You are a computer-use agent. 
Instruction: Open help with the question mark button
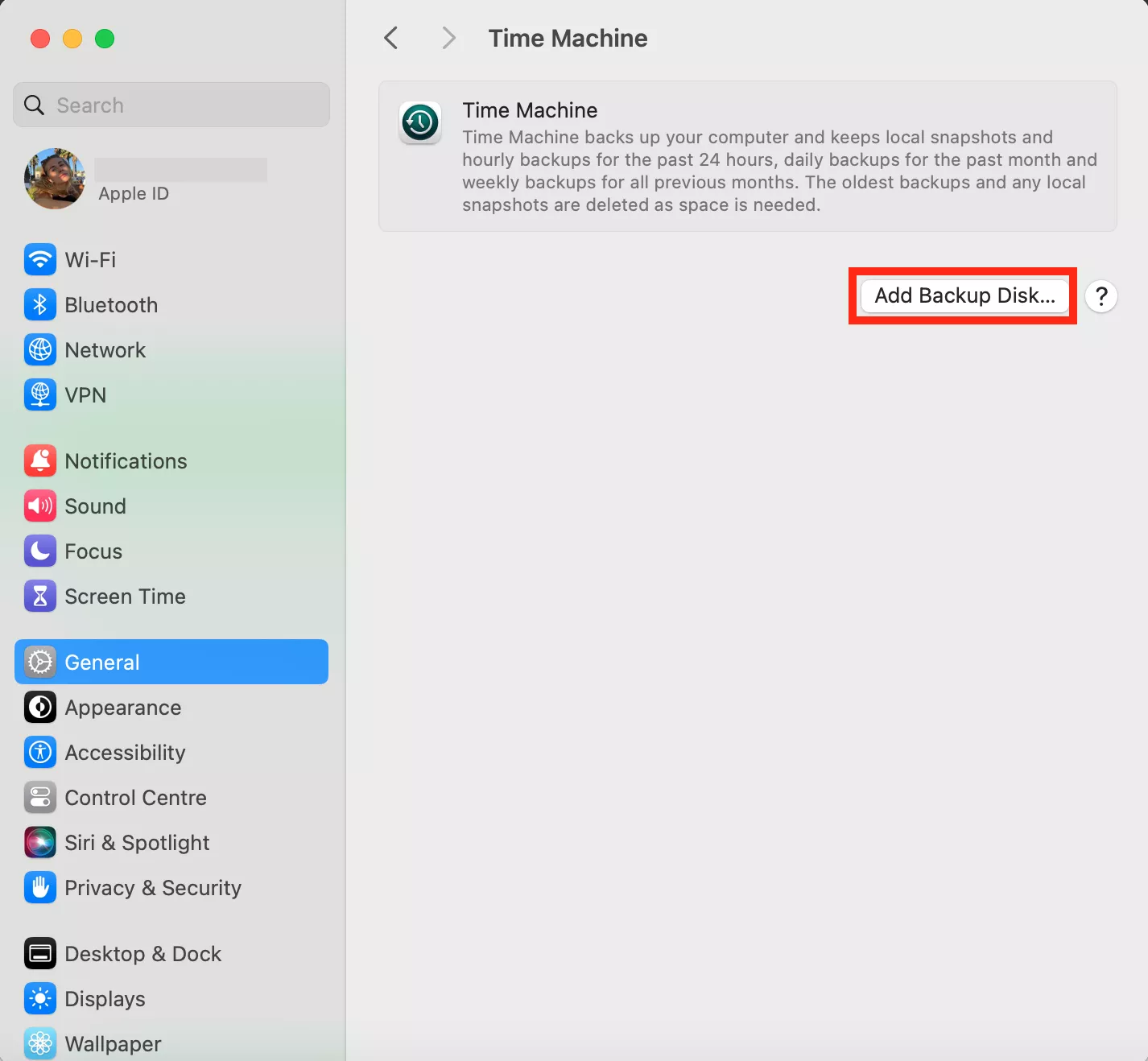click(x=1101, y=296)
